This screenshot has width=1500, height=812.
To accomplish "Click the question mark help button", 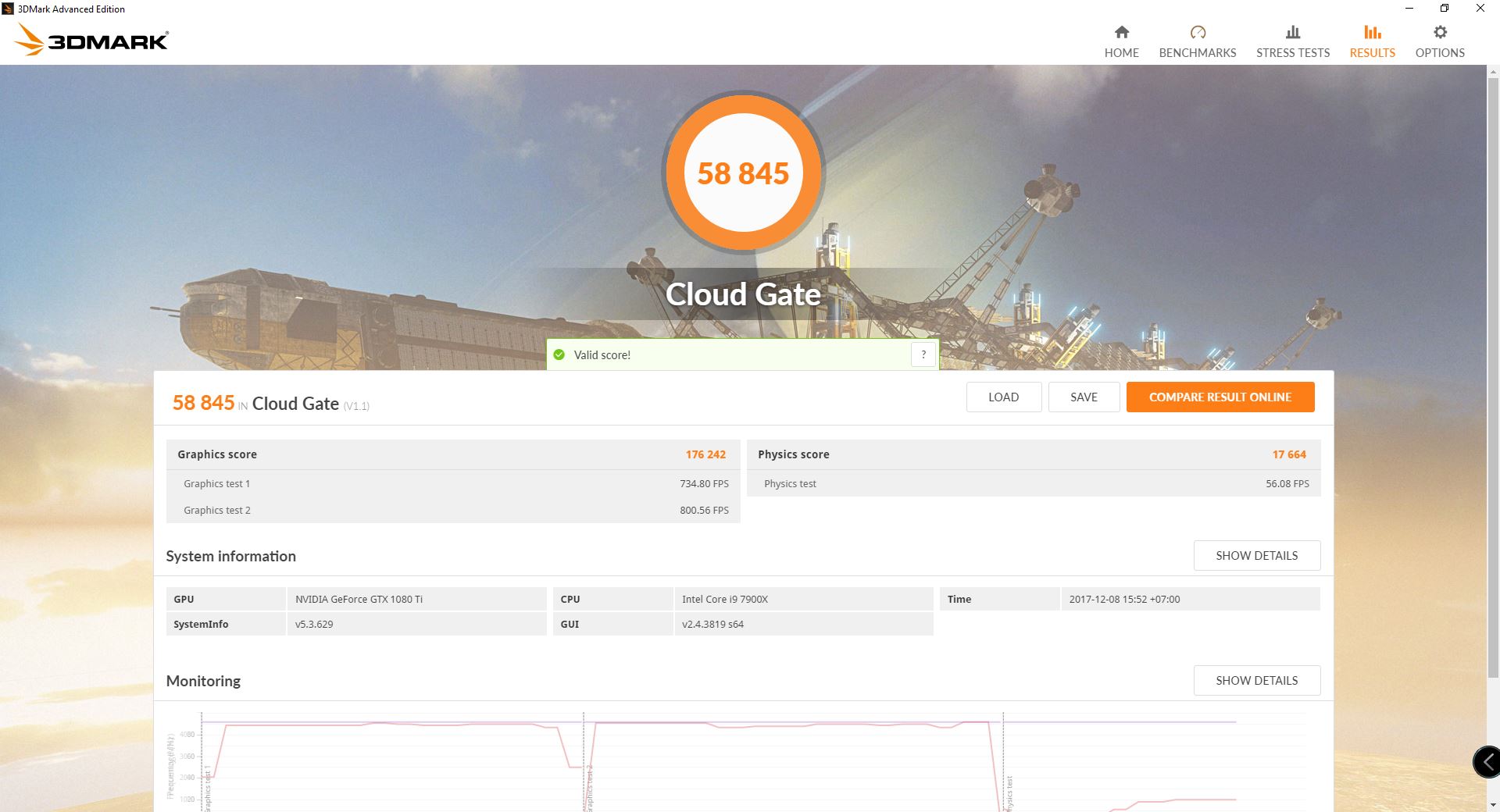I will pos(923,354).
